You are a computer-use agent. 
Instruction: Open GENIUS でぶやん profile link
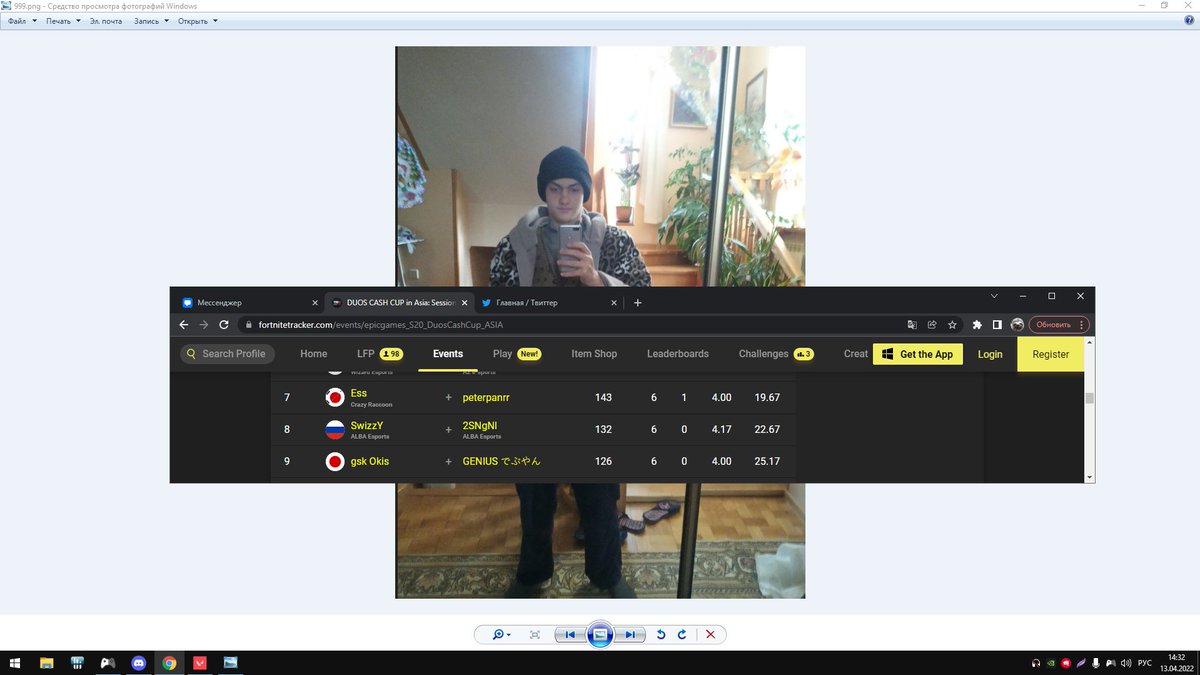[x=501, y=462]
